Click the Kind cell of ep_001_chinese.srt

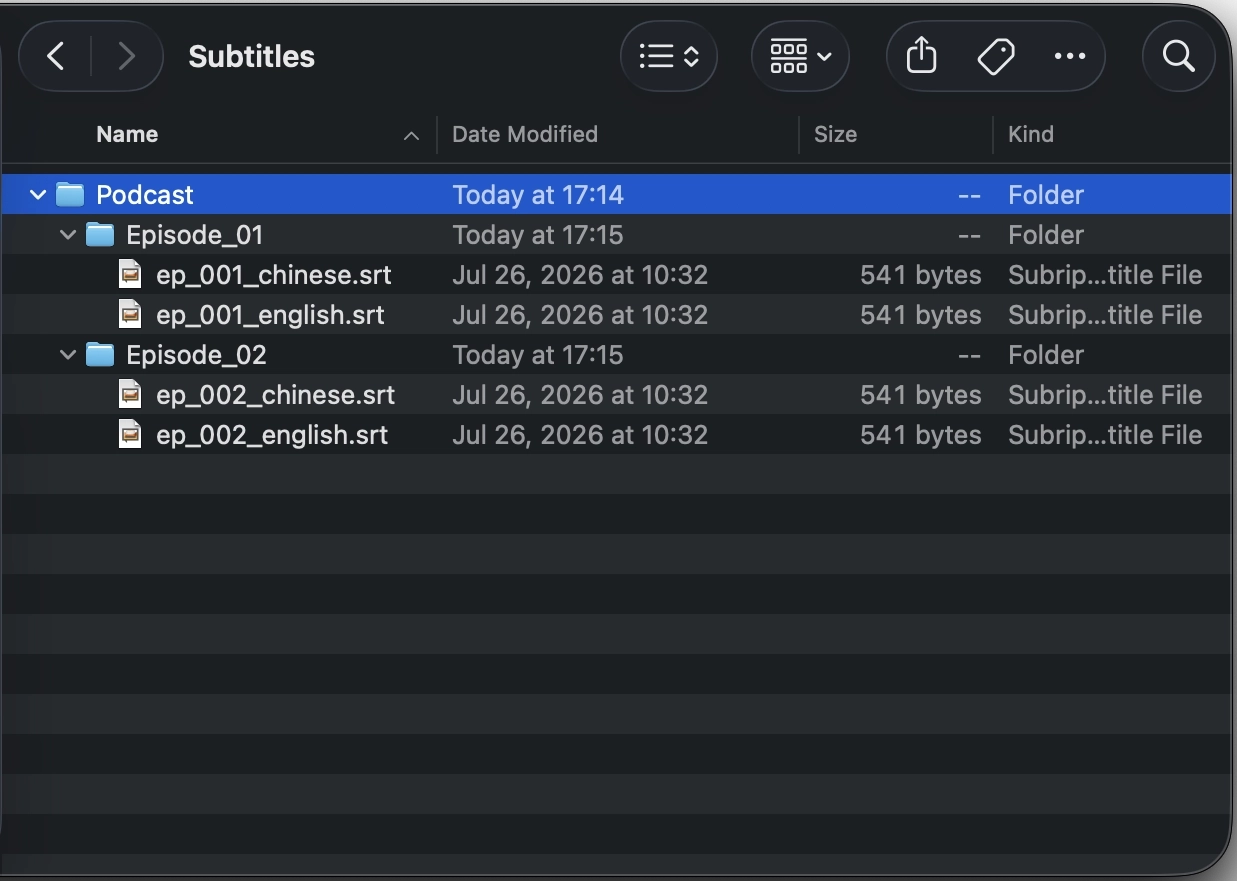1105,275
